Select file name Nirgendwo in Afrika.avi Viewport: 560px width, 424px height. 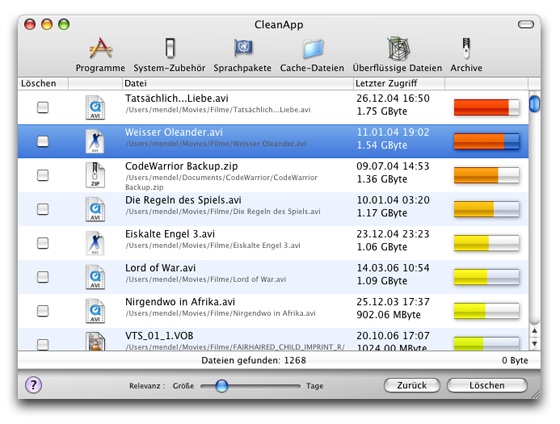(180, 302)
